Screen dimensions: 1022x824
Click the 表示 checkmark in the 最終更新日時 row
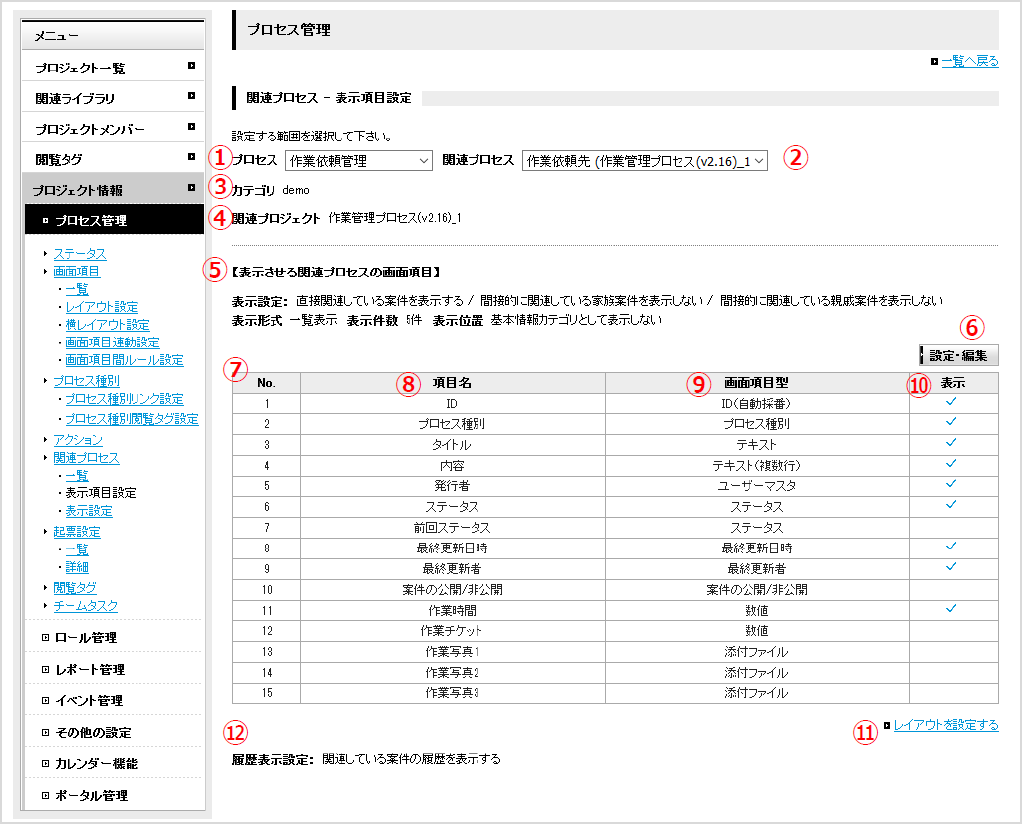[951, 546]
